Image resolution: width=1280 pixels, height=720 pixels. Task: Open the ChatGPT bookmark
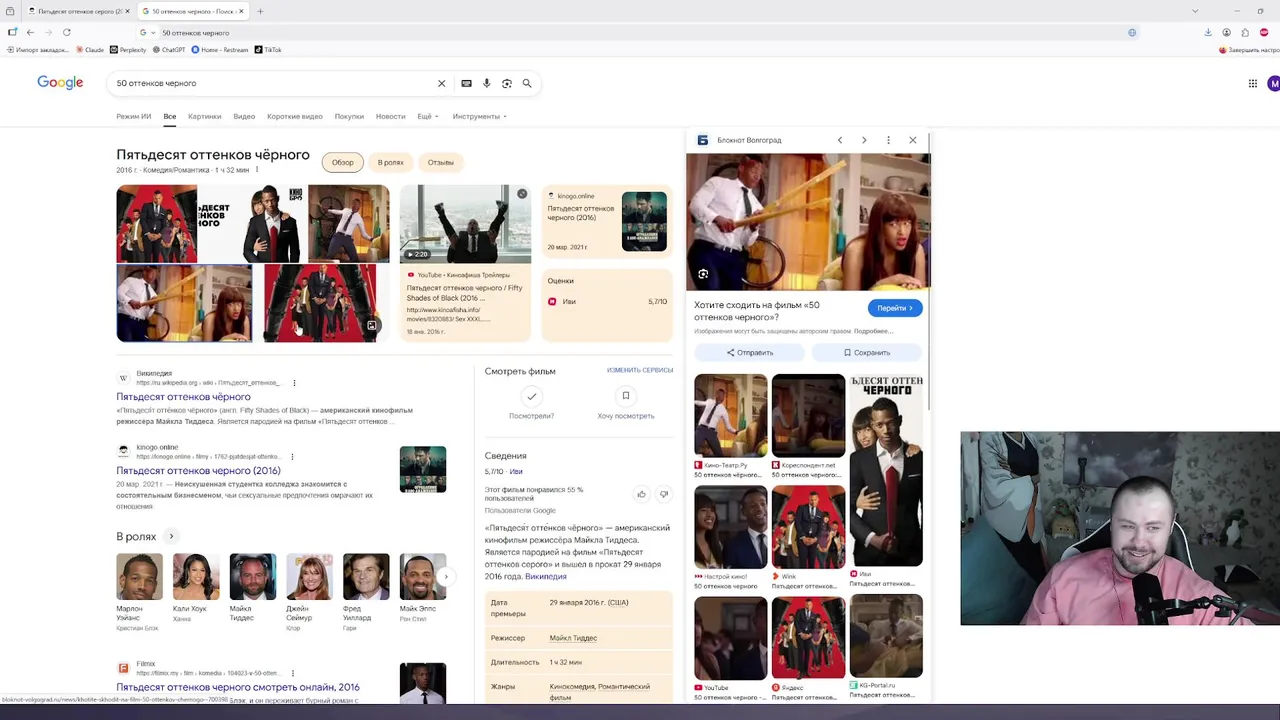pyautogui.click(x=169, y=49)
